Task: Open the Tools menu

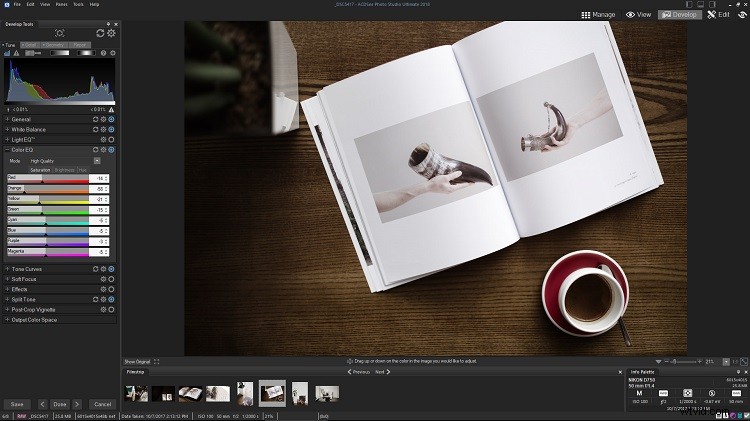Action: pyautogui.click(x=78, y=4)
